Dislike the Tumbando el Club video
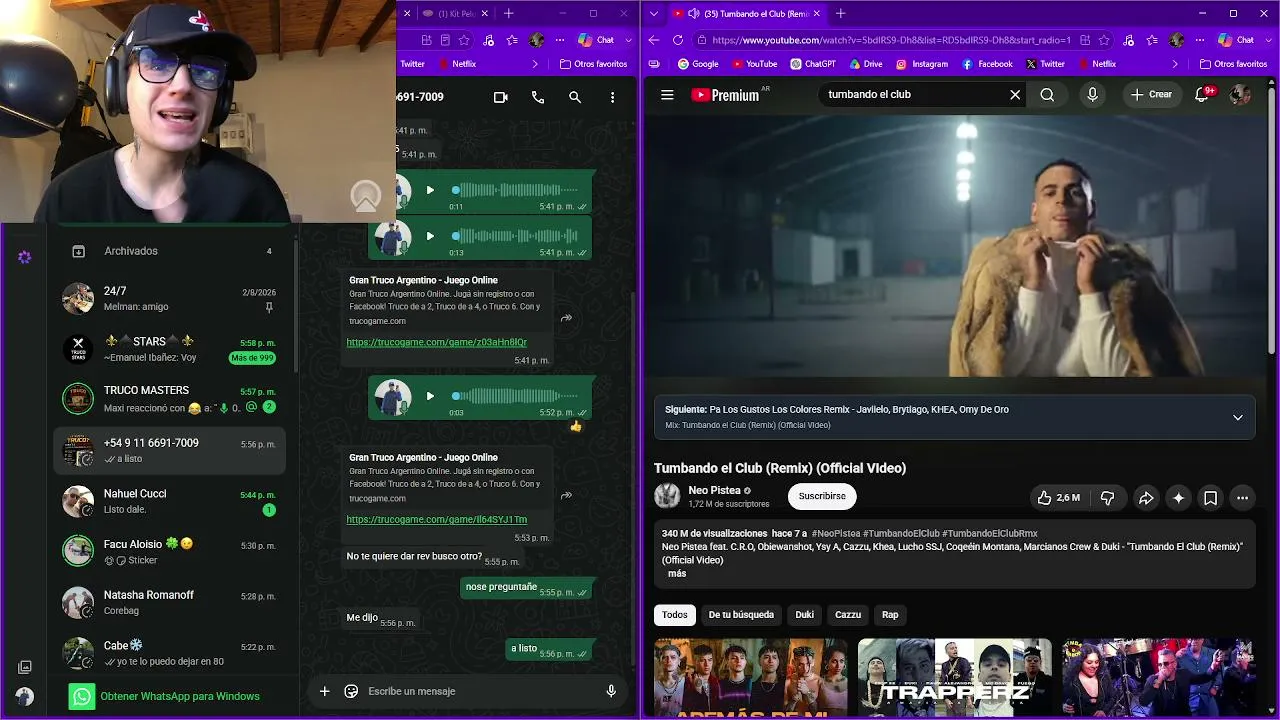The image size is (1280, 720). (x=1107, y=497)
